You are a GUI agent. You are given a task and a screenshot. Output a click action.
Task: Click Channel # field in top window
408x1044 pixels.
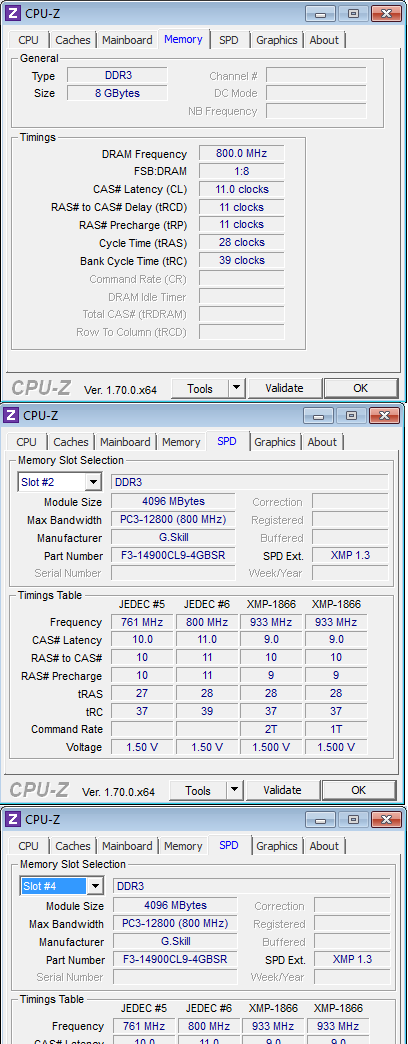pos(316,75)
